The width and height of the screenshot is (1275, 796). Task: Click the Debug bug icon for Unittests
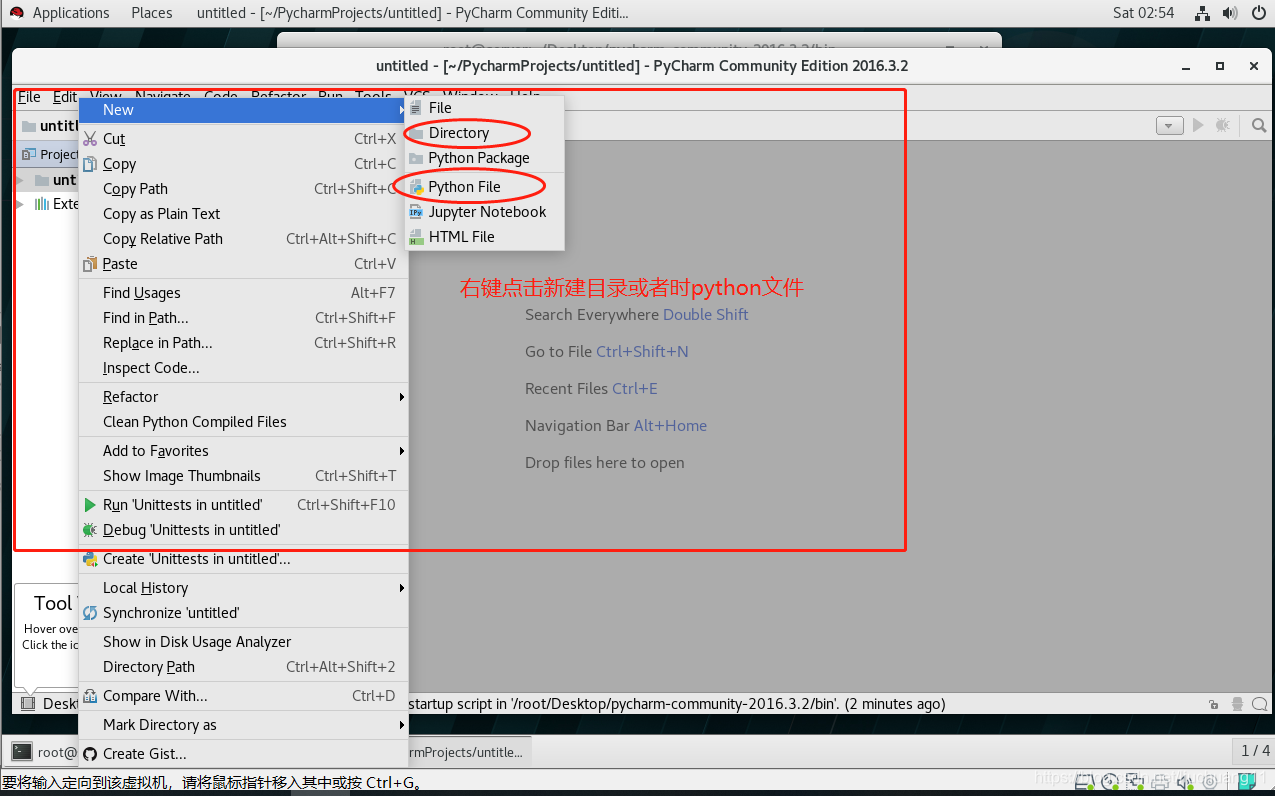(x=90, y=530)
